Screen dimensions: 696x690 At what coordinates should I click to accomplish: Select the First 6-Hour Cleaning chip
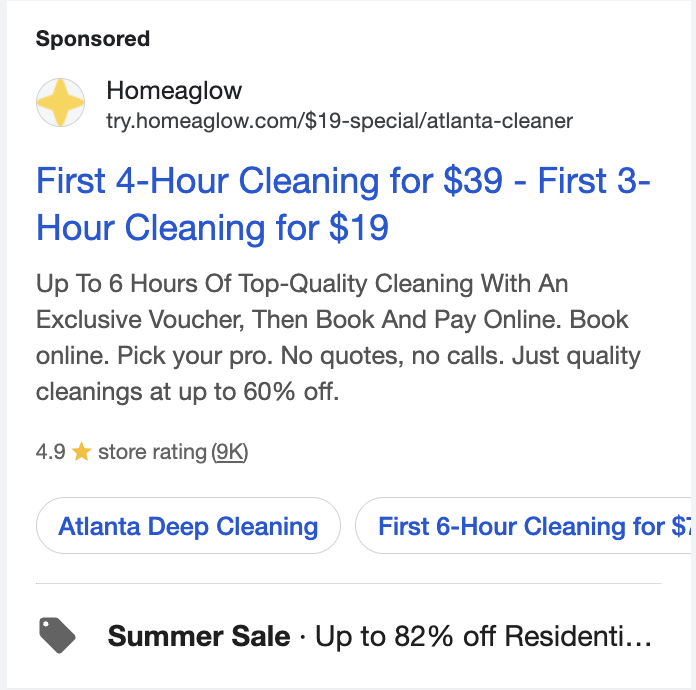click(x=524, y=526)
